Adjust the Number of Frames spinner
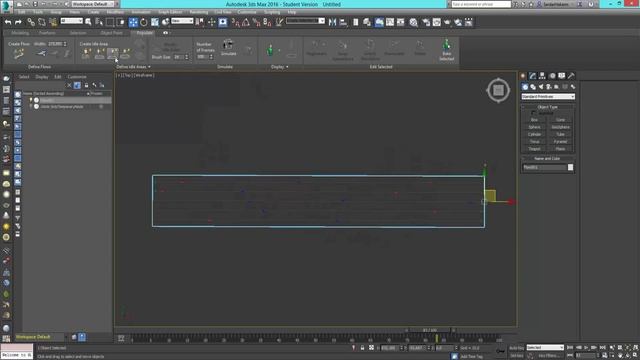This screenshot has height=360, width=640. tap(211, 57)
